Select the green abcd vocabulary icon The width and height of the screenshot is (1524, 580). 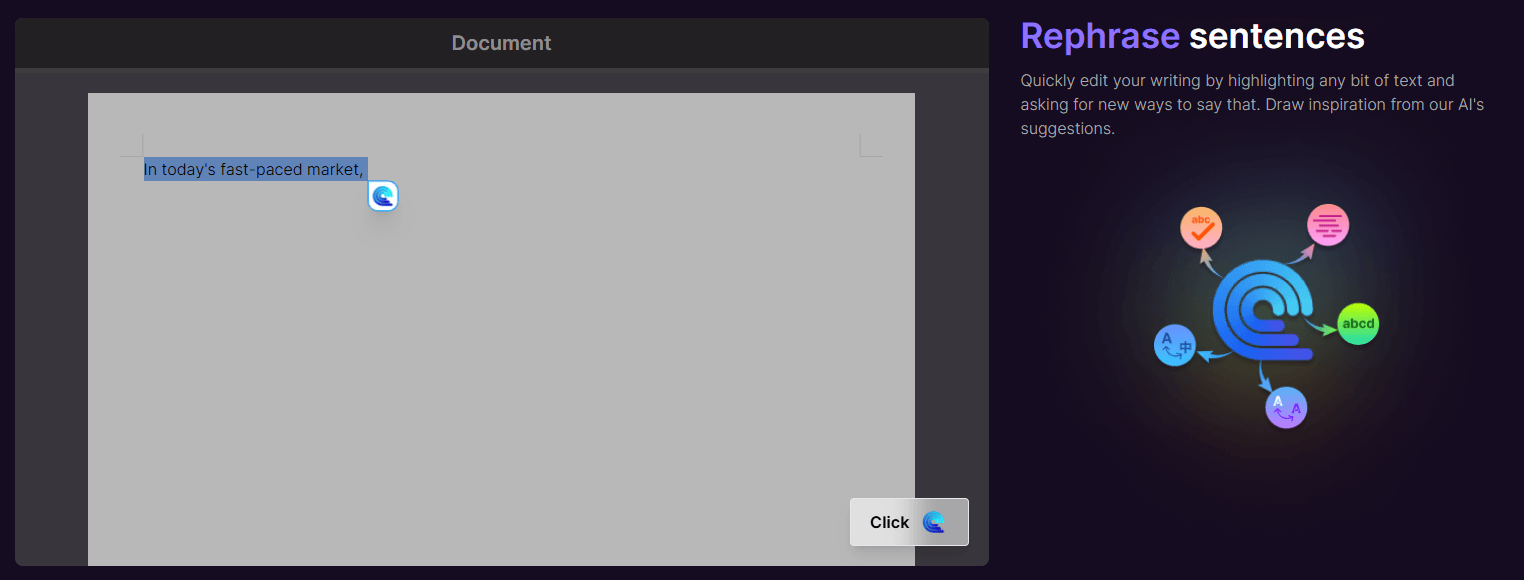click(1357, 323)
